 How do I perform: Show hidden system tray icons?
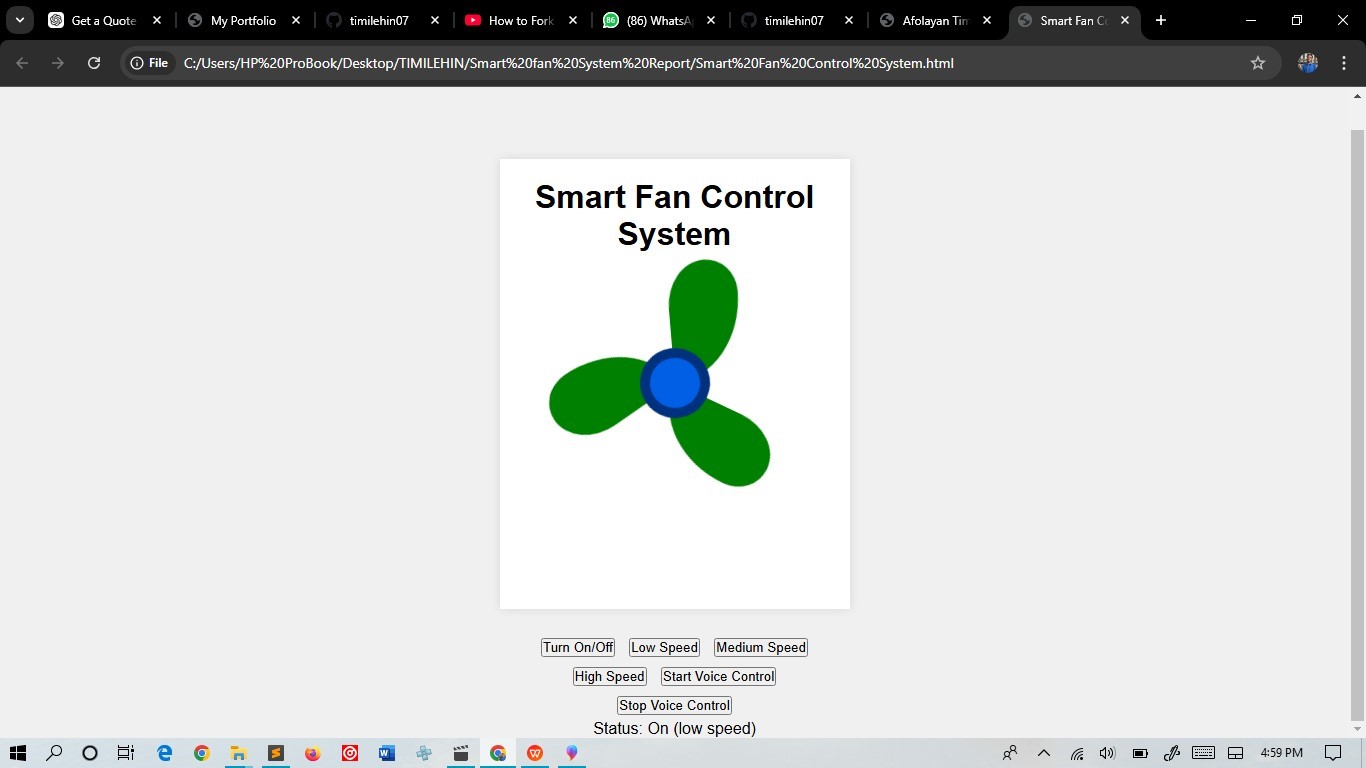1044,753
